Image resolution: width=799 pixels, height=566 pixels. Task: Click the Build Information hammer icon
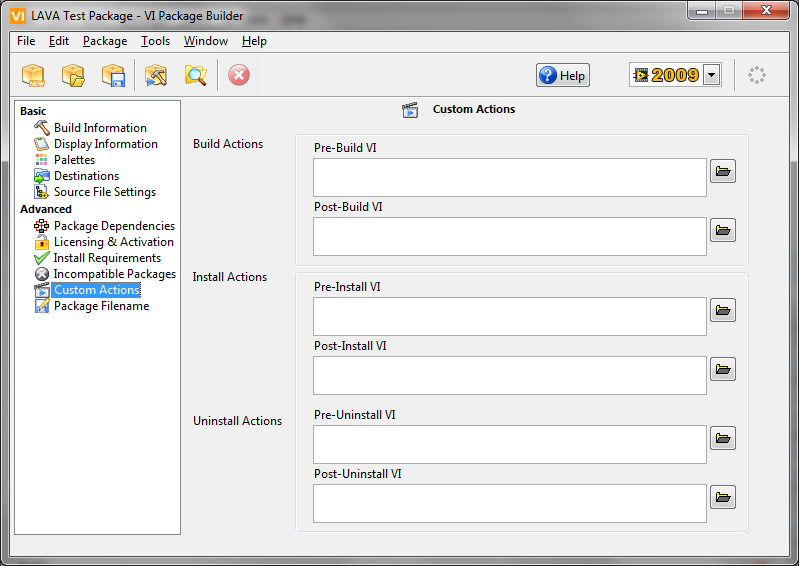click(x=41, y=127)
